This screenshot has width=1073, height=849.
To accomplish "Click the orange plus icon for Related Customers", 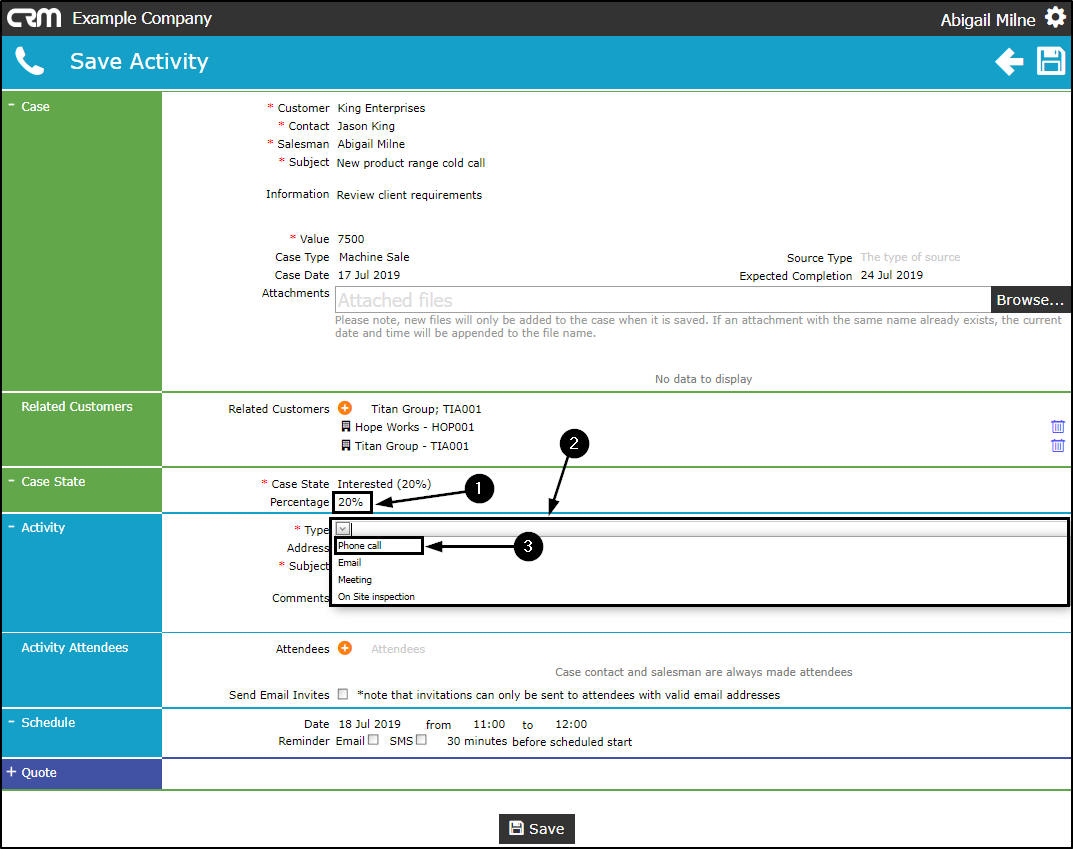I will [x=345, y=408].
